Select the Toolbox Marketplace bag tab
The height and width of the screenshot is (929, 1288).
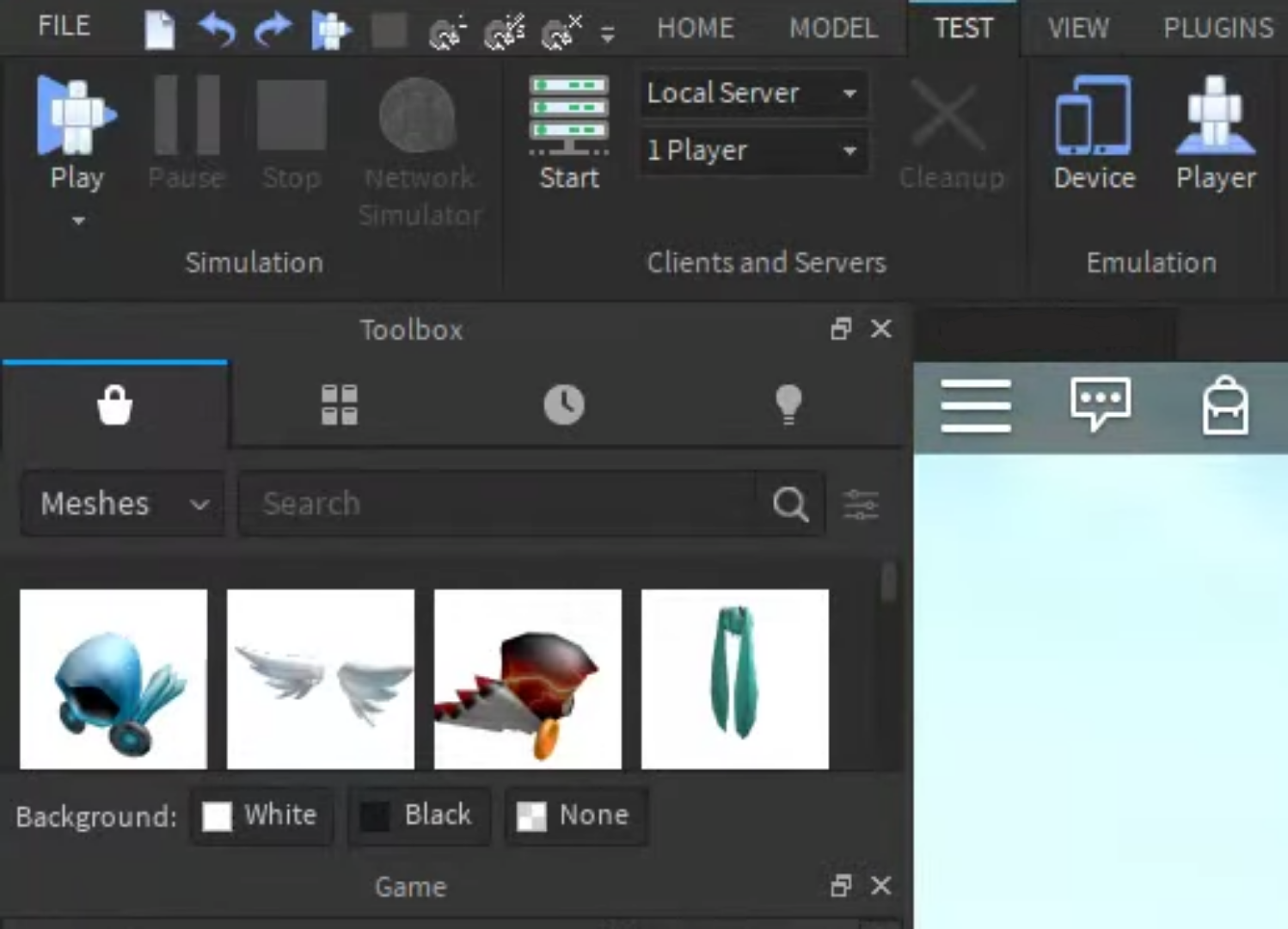pyautogui.click(x=115, y=404)
